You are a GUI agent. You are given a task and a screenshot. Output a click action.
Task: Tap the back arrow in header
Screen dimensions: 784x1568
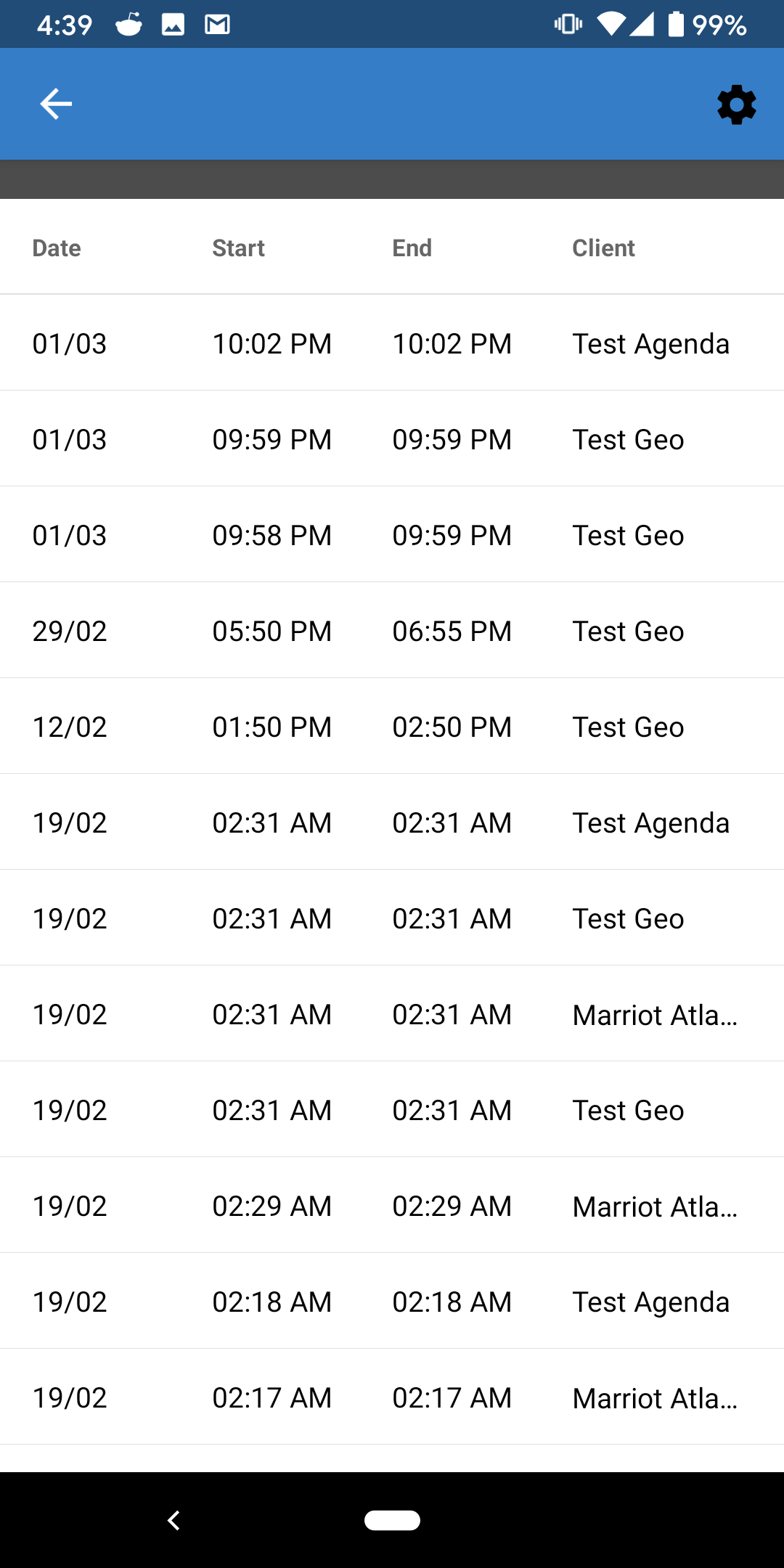coord(56,104)
